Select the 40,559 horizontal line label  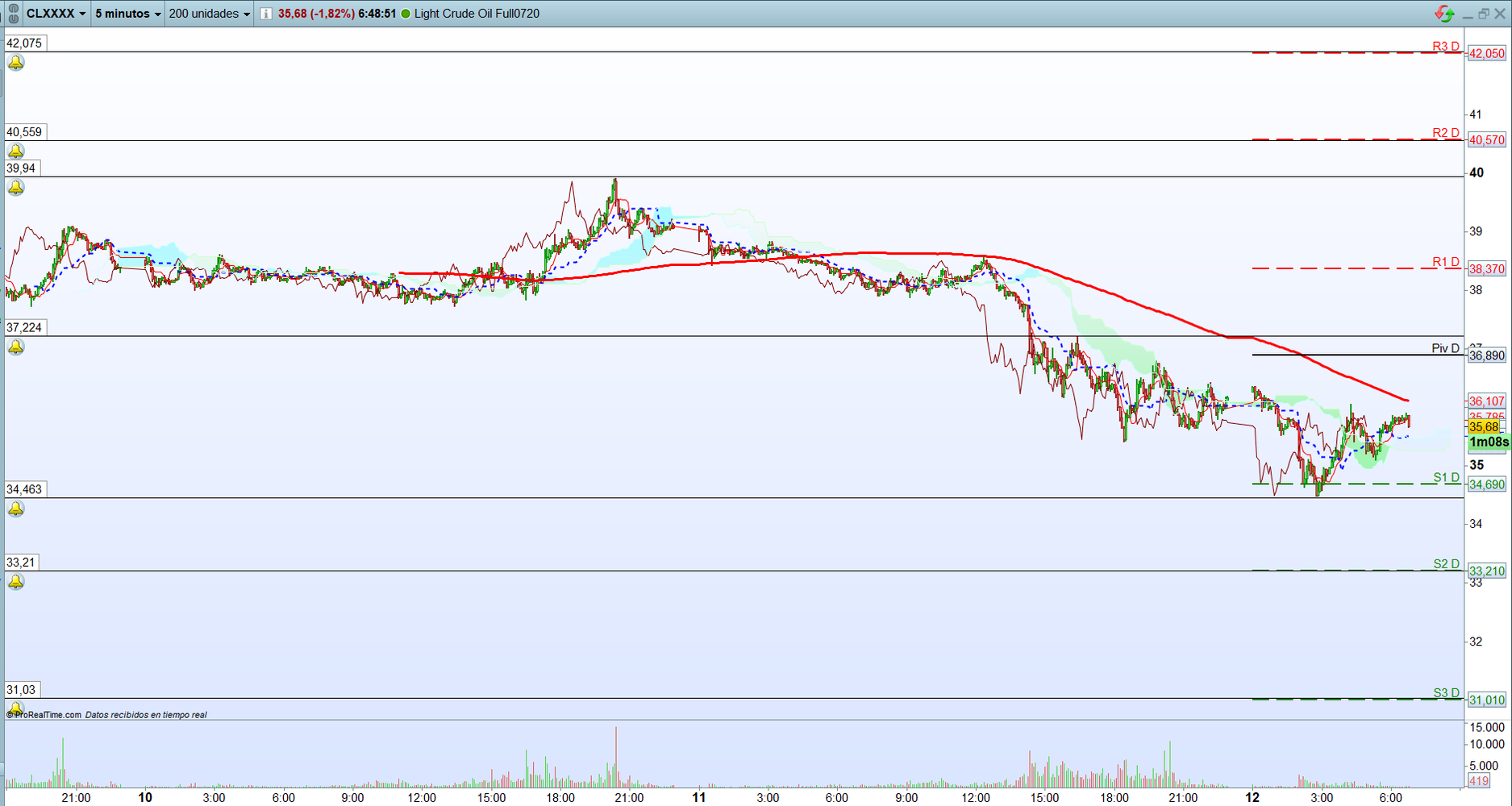click(x=24, y=132)
